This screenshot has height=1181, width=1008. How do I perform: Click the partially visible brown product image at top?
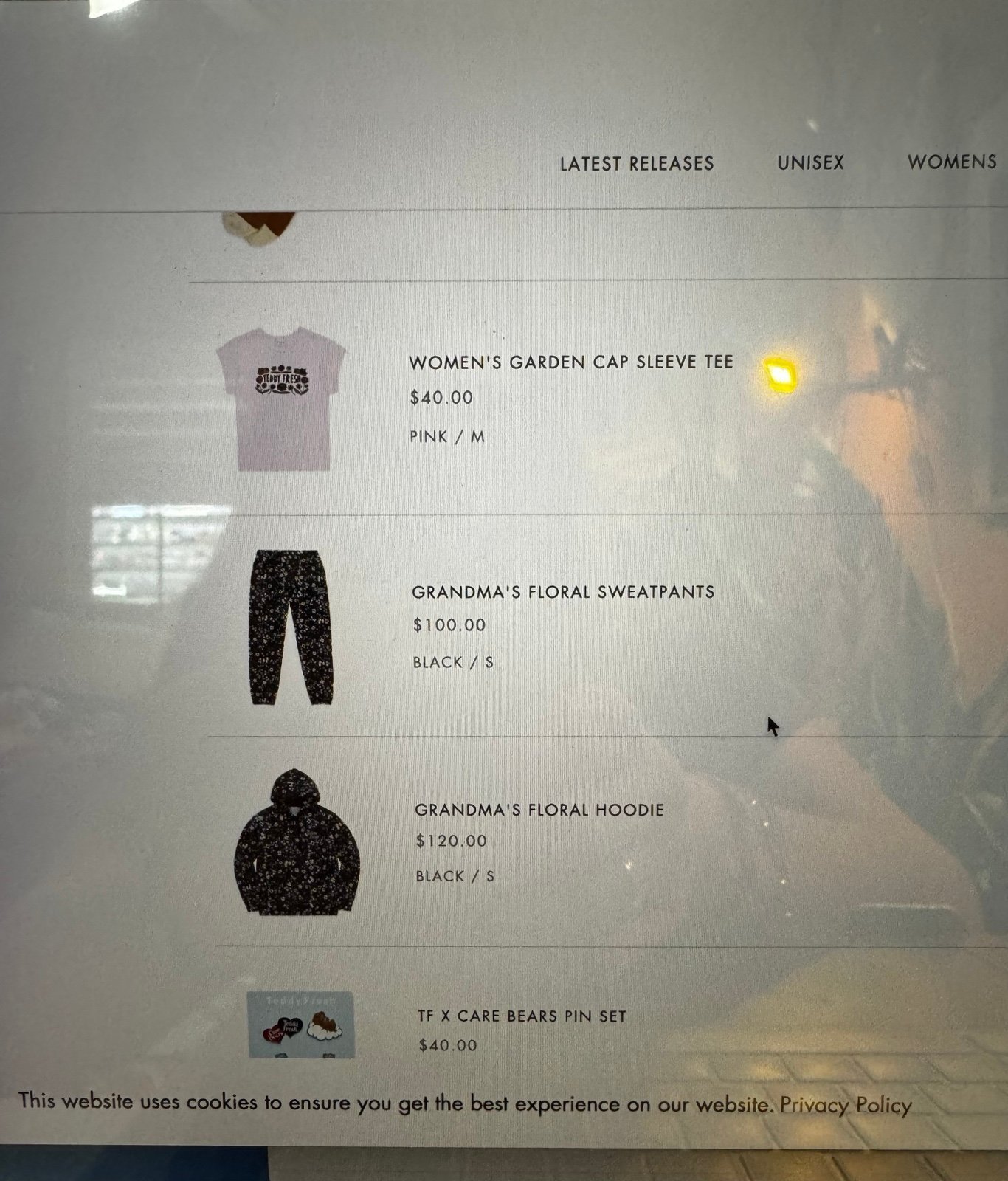pos(259,226)
